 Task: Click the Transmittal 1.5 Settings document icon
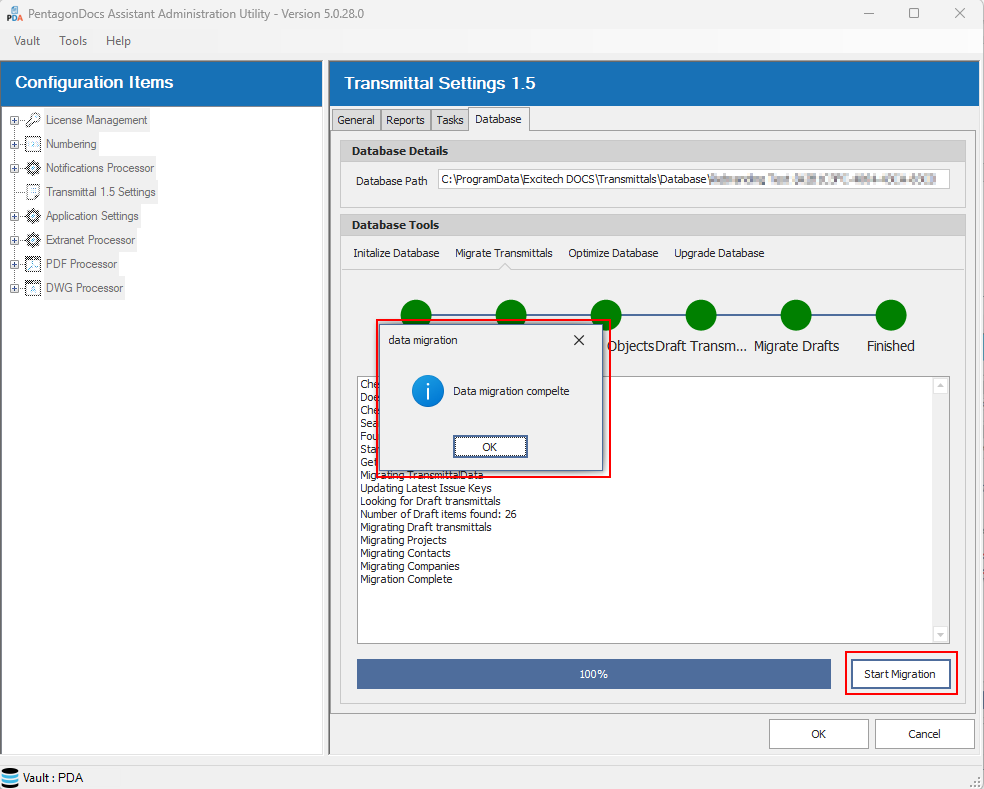pyautogui.click(x=33, y=192)
